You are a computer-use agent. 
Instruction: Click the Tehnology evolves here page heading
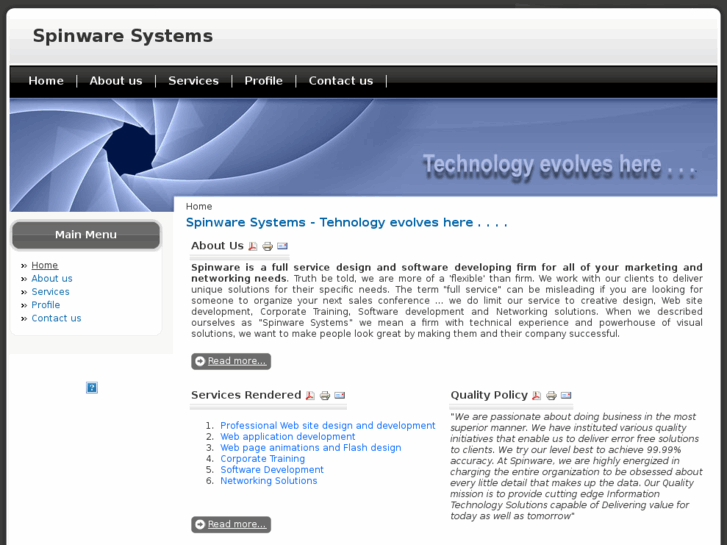346,223
